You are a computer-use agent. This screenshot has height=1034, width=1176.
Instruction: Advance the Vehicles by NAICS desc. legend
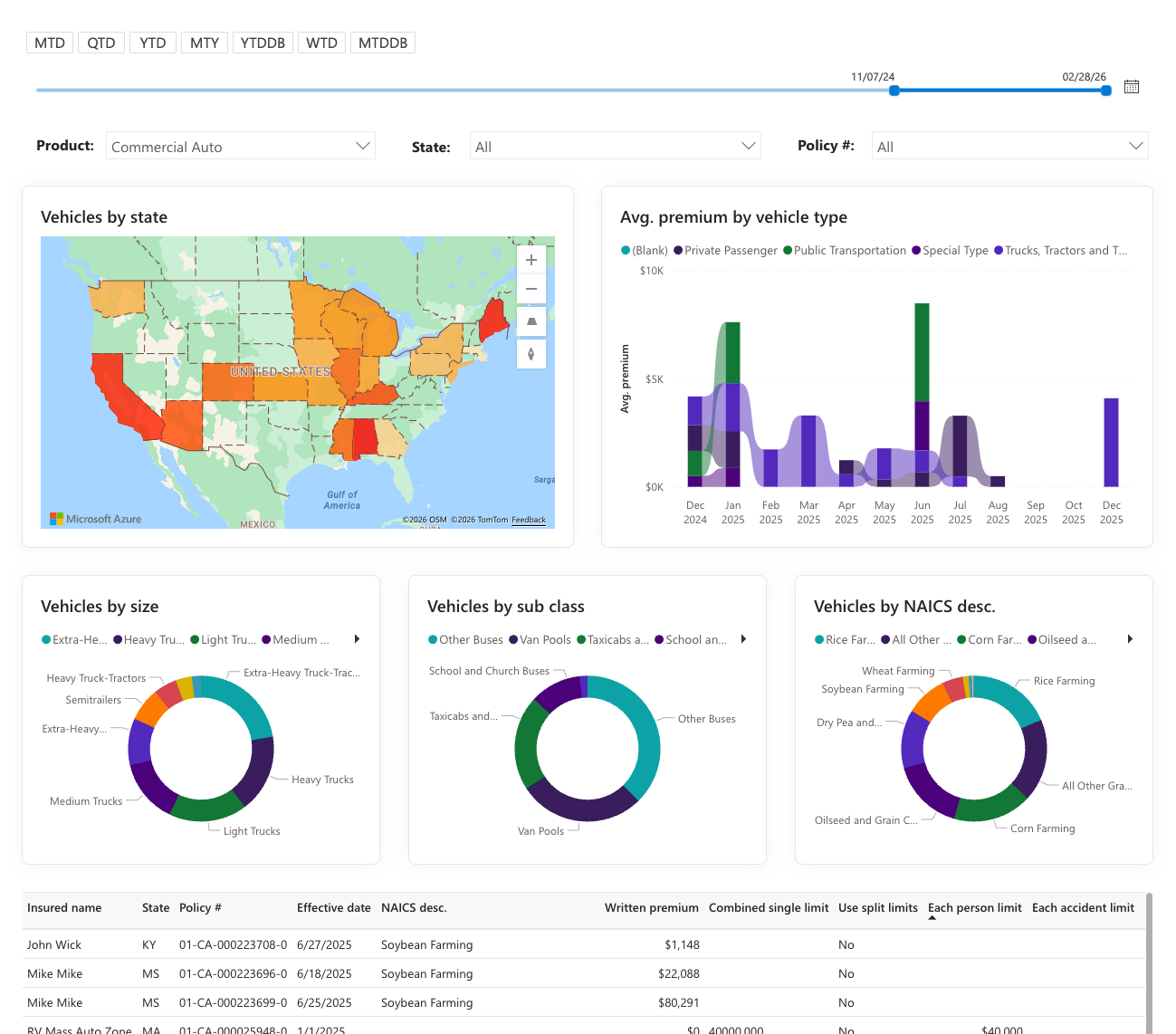click(x=1130, y=639)
